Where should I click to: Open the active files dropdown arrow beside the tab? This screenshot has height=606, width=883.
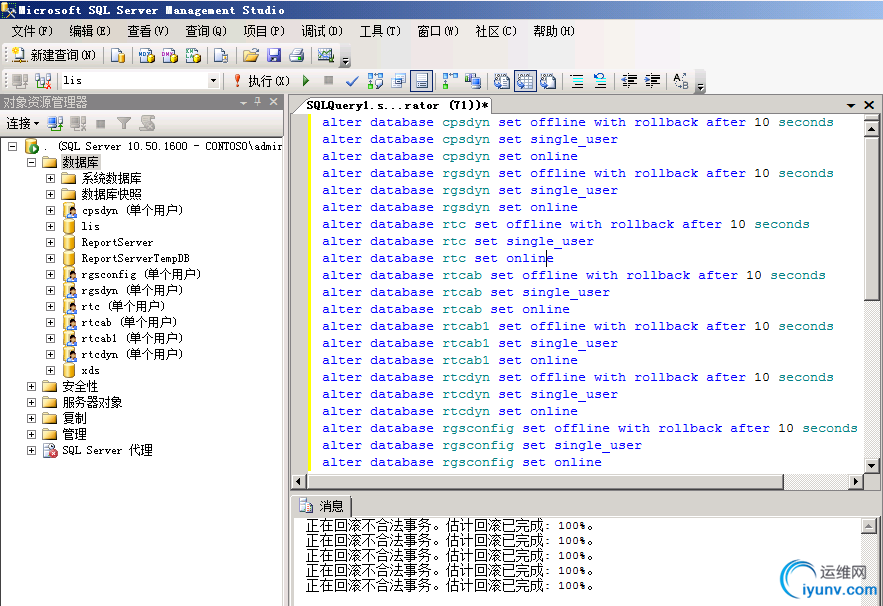tap(851, 105)
